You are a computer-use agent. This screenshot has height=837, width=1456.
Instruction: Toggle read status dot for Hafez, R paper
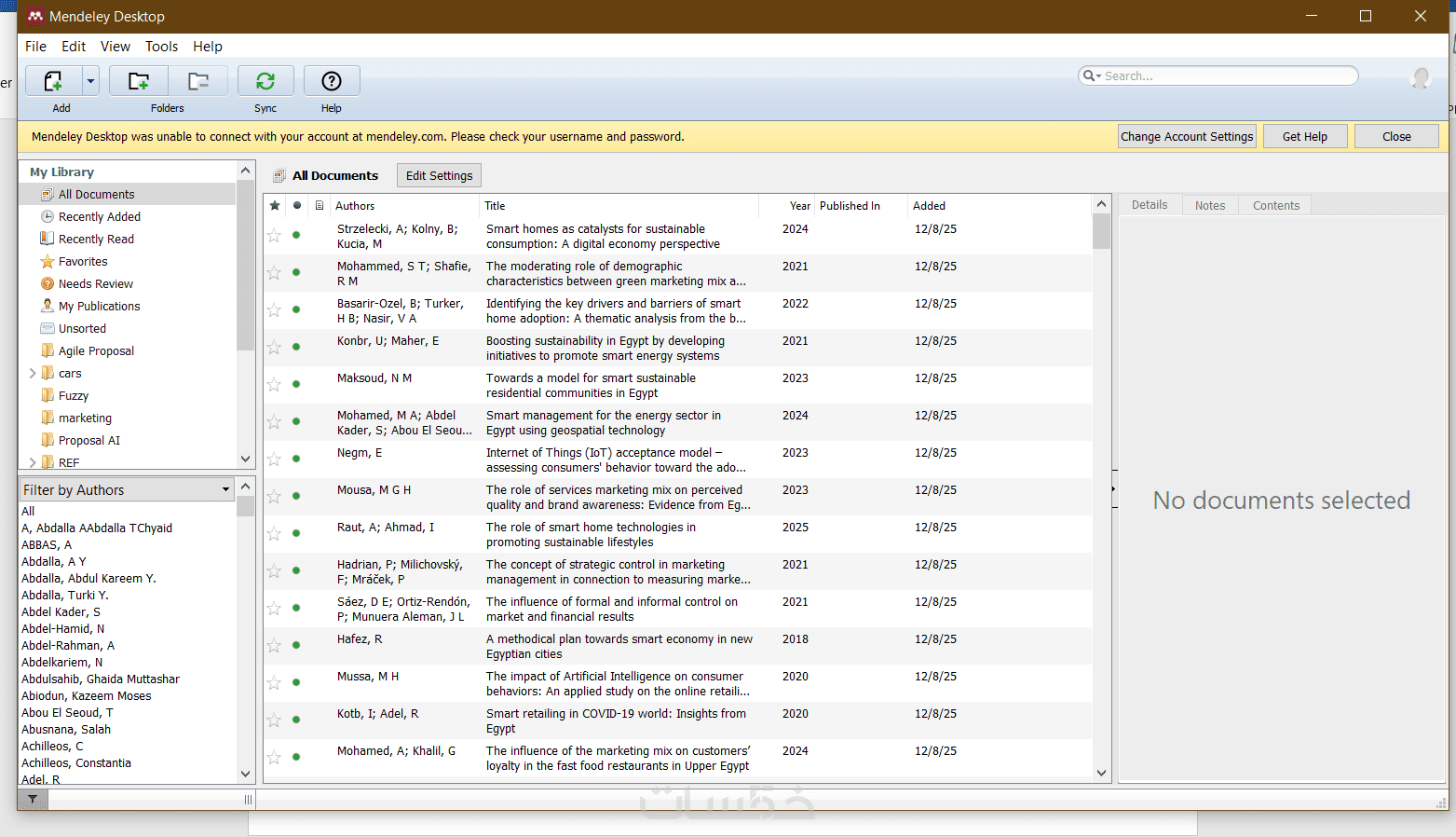coord(296,645)
